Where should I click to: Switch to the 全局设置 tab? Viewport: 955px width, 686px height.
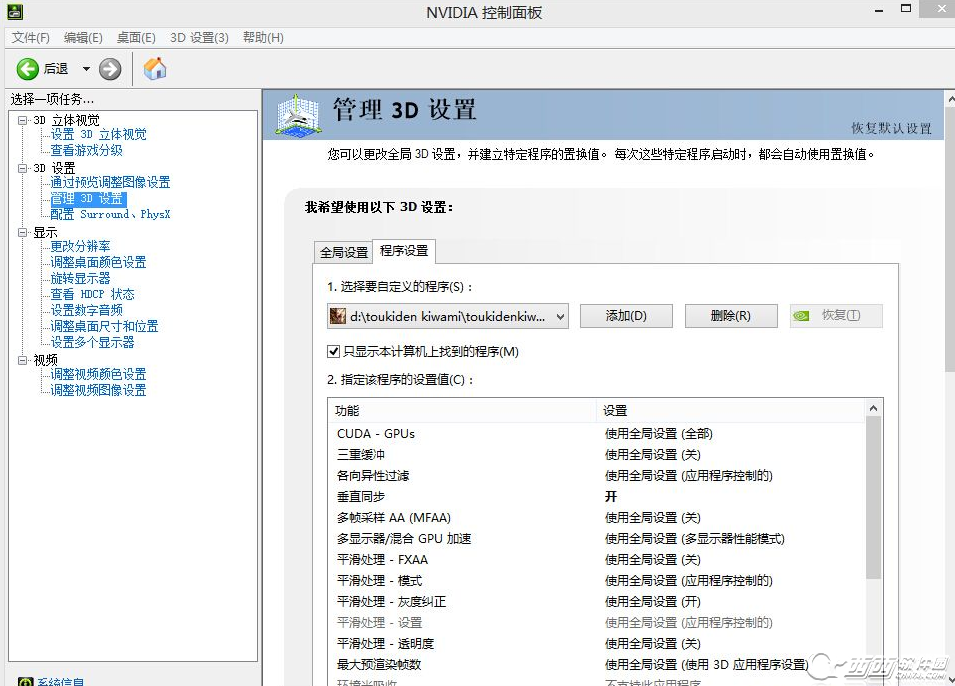click(x=343, y=252)
